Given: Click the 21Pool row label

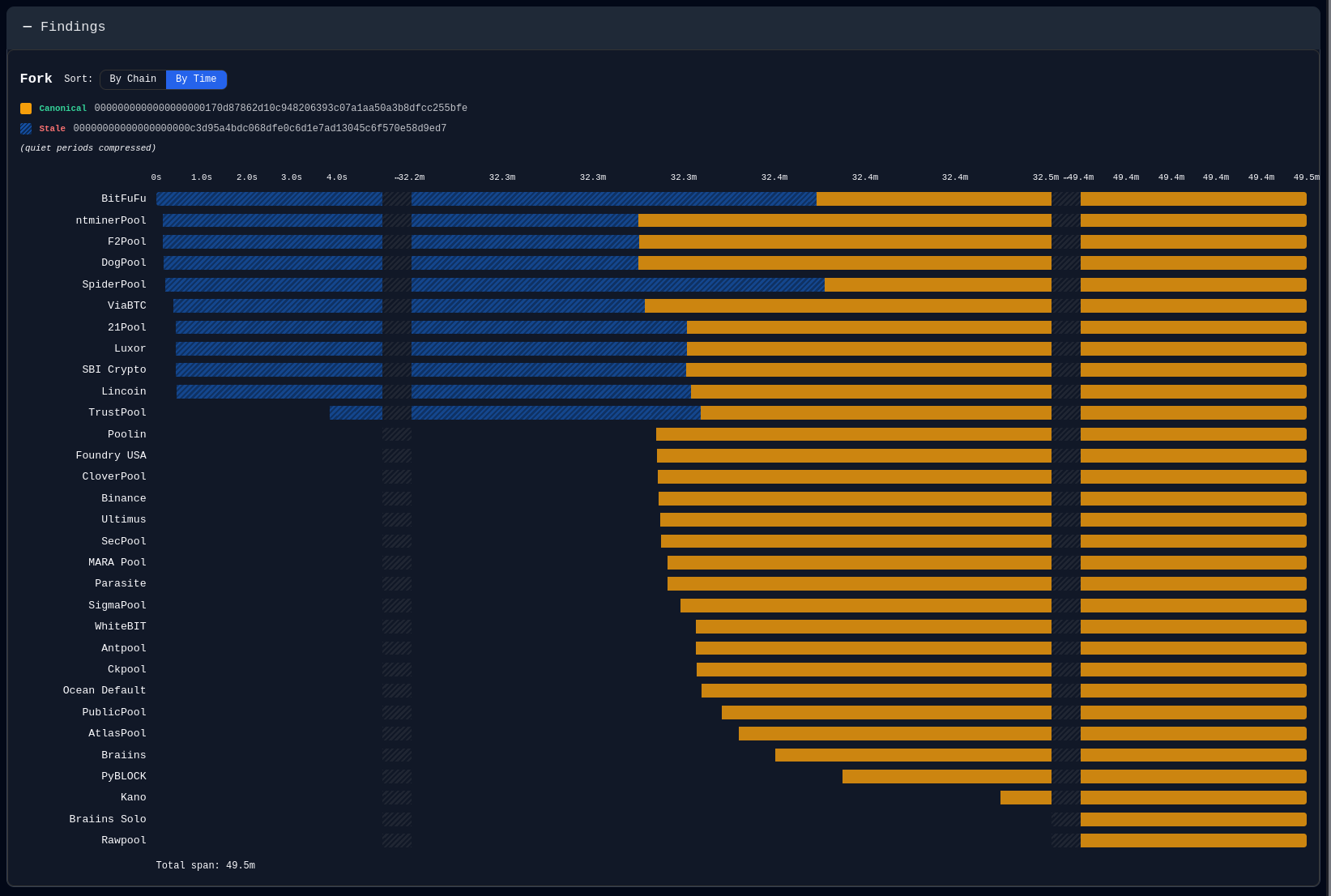Looking at the screenshot, I should pyautogui.click(x=127, y=327).
